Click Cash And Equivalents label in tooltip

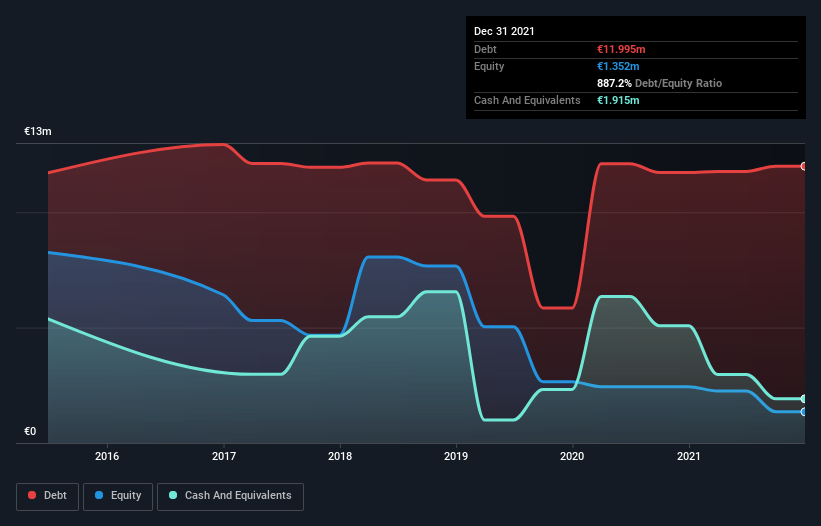click(x=527, y=100)
